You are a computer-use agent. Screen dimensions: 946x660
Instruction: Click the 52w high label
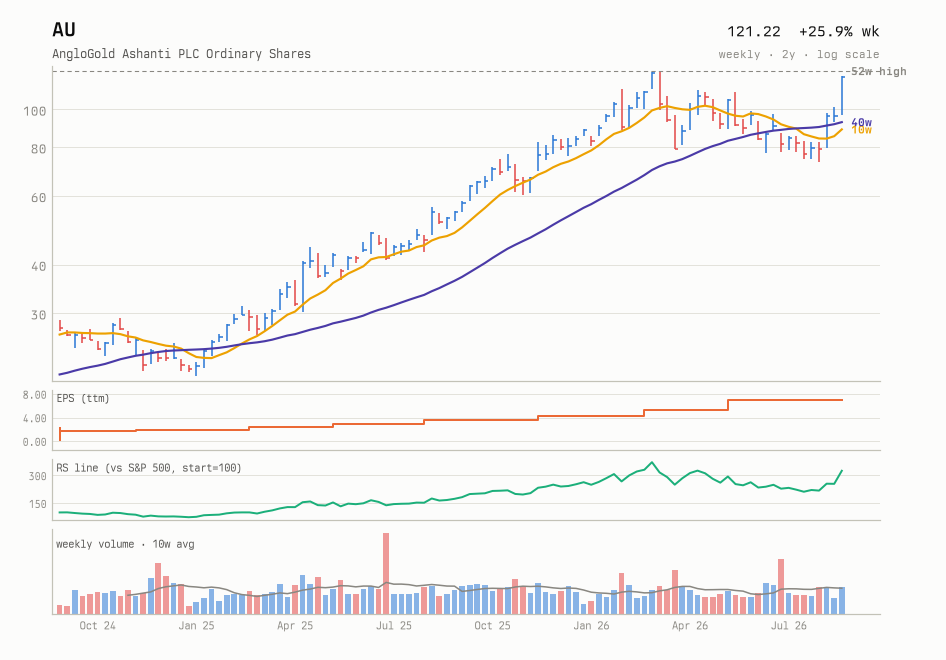878,71
